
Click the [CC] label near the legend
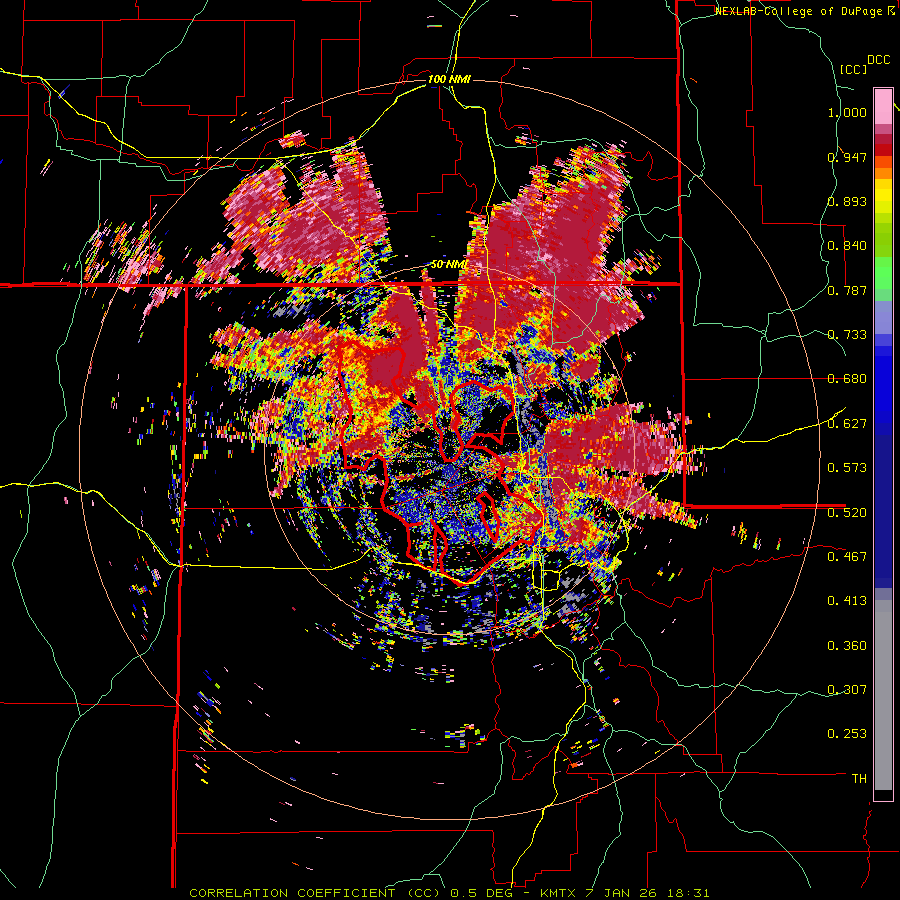click(x=853, y=69)
